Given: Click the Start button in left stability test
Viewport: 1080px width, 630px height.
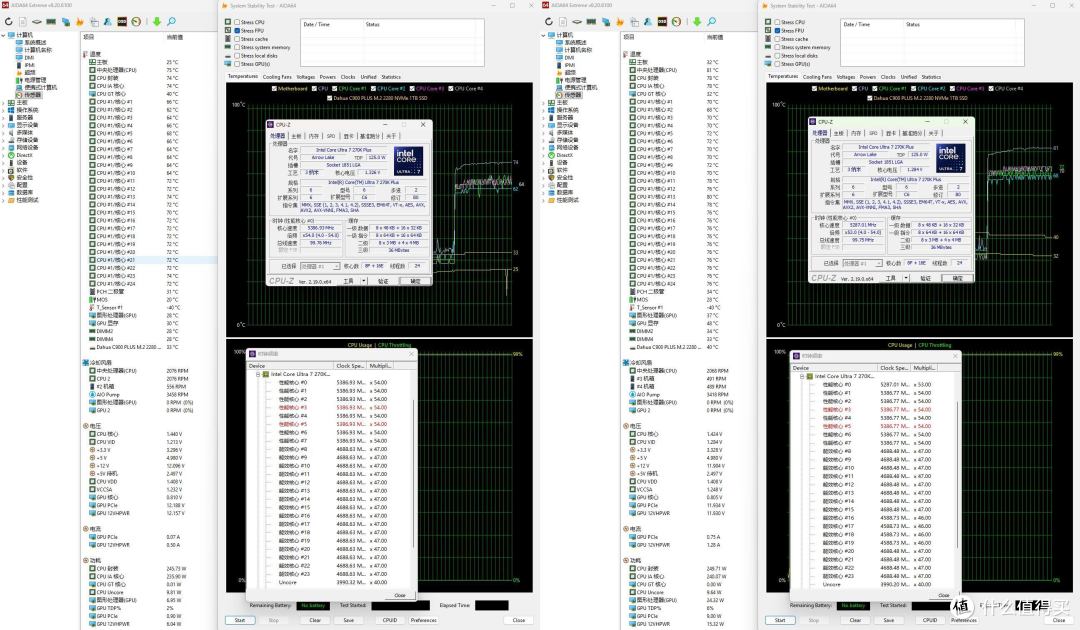Looking at the screenshot, I should (240, 620).
